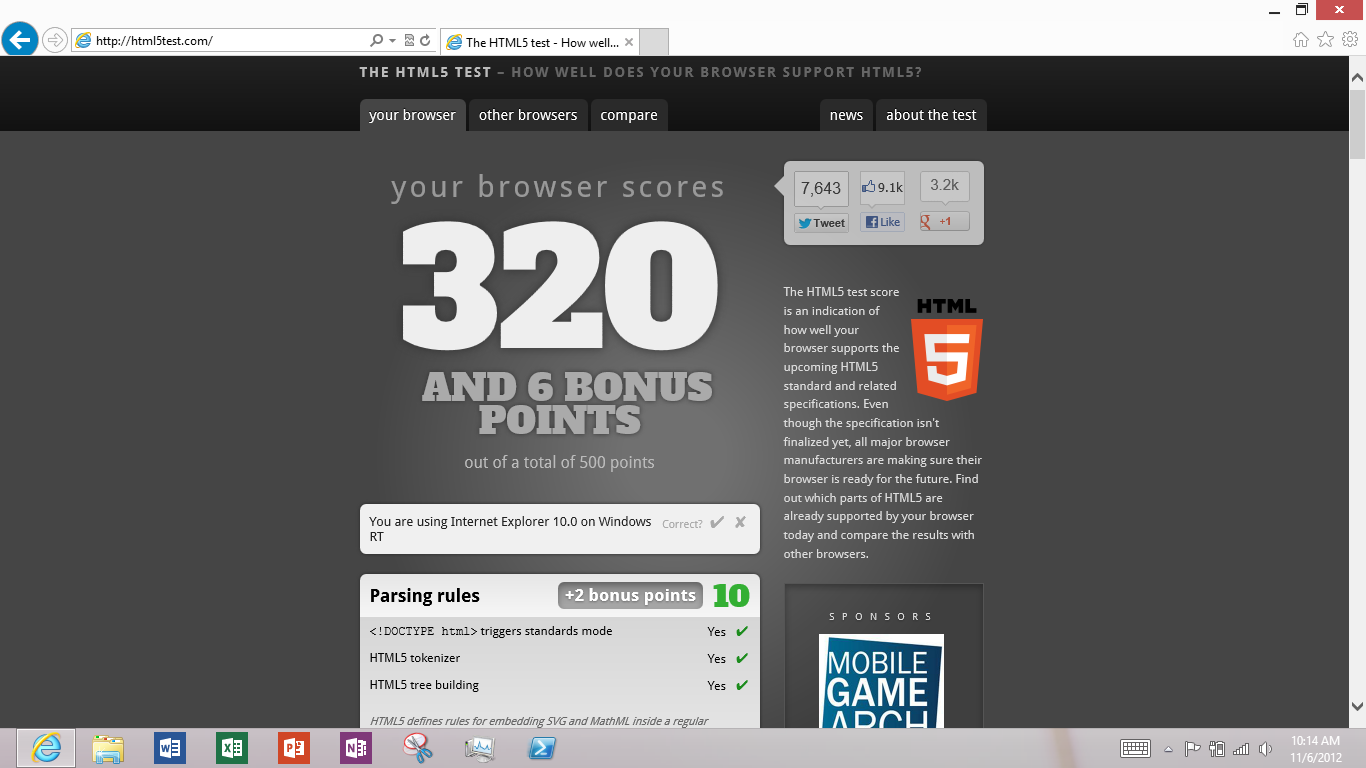Show hidden tray icons arrow
The height and width of the screenshot is (768, 1366).
pyautogui.click(x=1168, y=749)
